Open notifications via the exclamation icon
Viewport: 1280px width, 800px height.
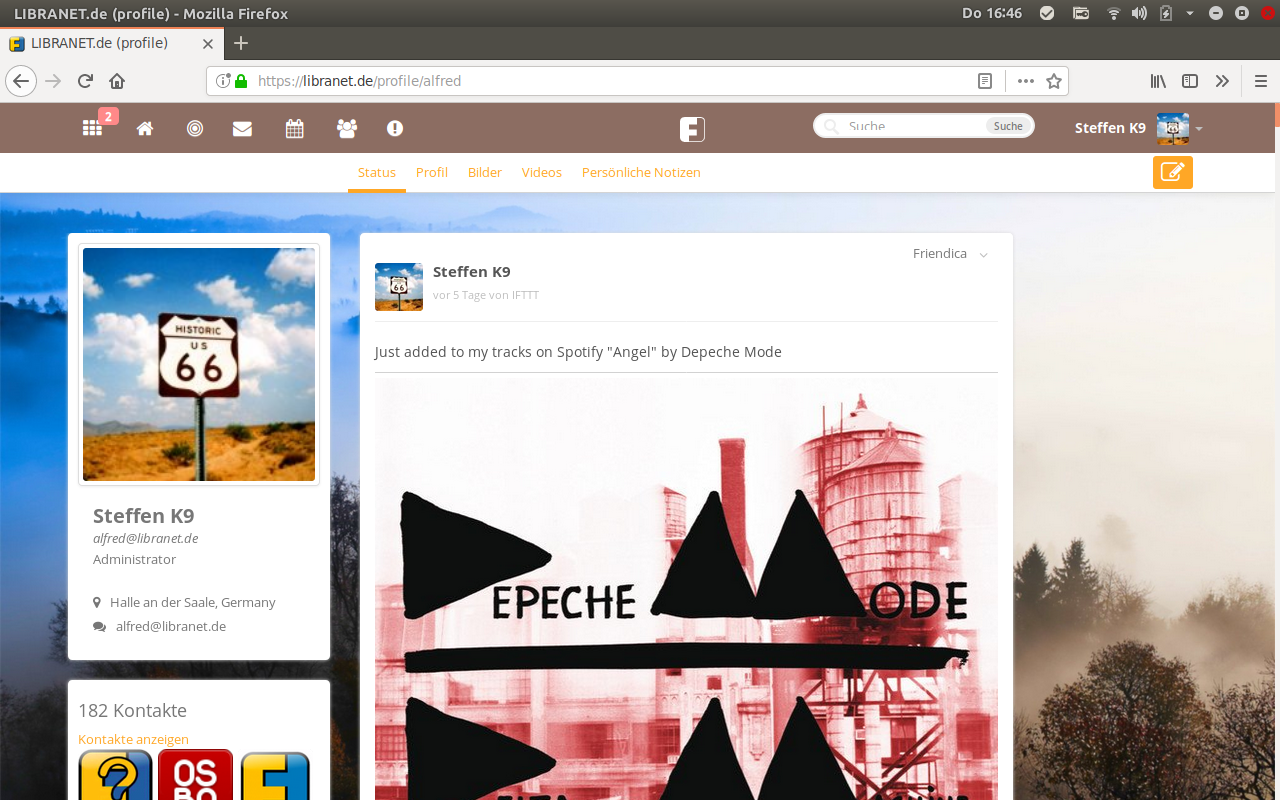tap(394, 128)
